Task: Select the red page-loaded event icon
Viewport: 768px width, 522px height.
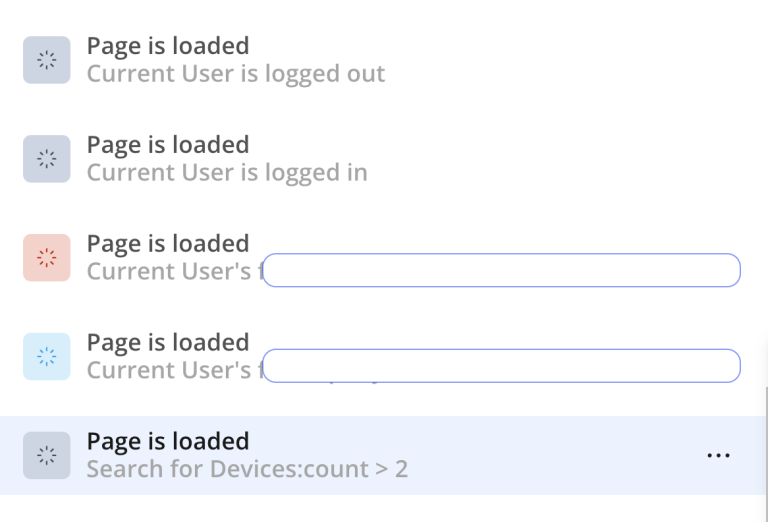Action: point(47,258)
